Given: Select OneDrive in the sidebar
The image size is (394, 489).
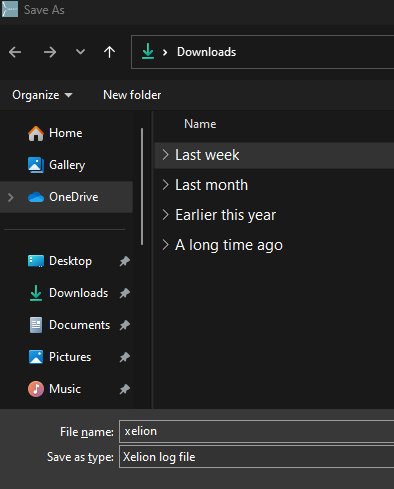Looking at the screenshot, I should point(74,197).
